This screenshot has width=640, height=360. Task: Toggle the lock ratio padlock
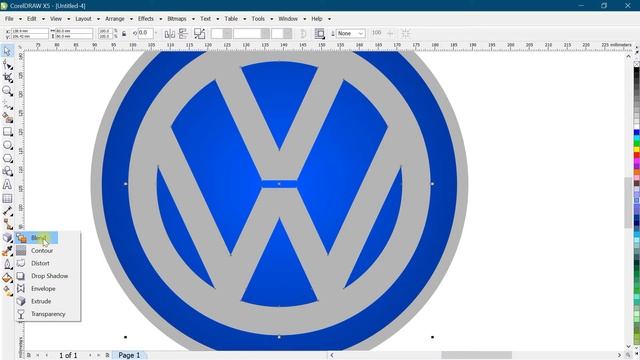124,33
